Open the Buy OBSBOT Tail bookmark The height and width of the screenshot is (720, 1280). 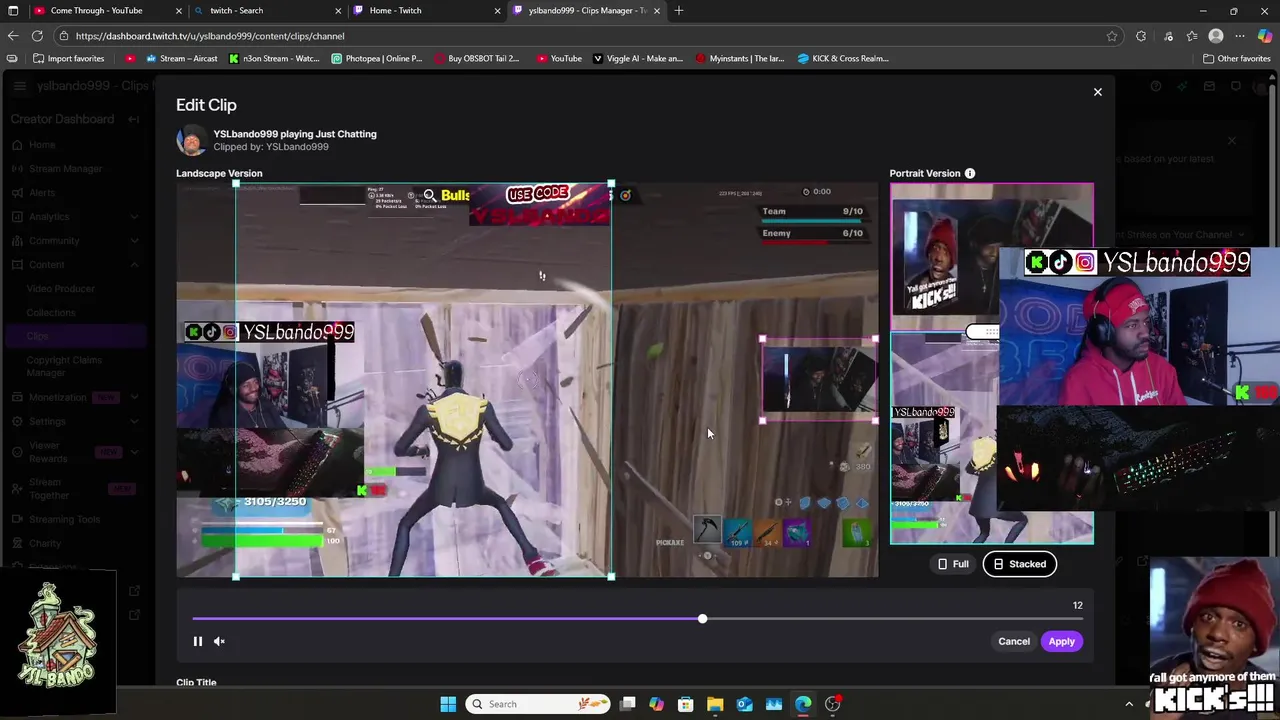pos(476,58)
